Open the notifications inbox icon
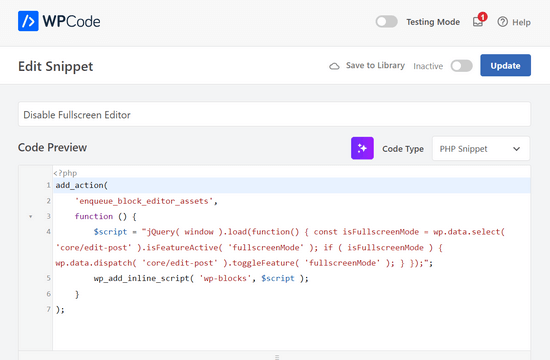This screenshot has height=360, width=550. point(478,22)
